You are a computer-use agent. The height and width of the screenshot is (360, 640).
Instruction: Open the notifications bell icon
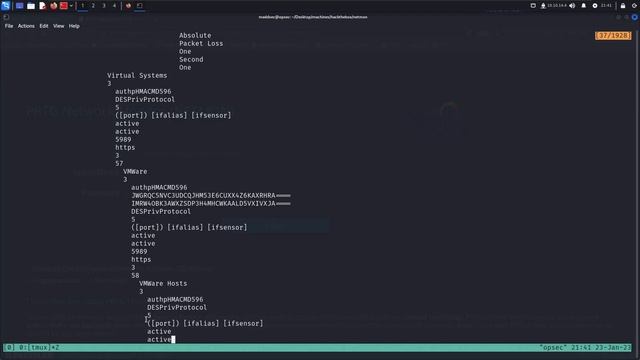pos(584,6)
